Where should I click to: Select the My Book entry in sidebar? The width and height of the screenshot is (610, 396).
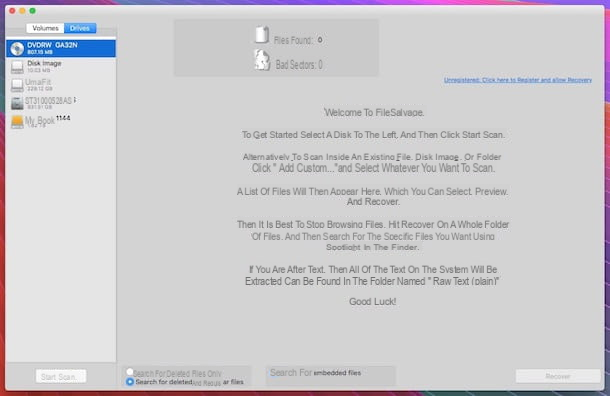[61, 122]
